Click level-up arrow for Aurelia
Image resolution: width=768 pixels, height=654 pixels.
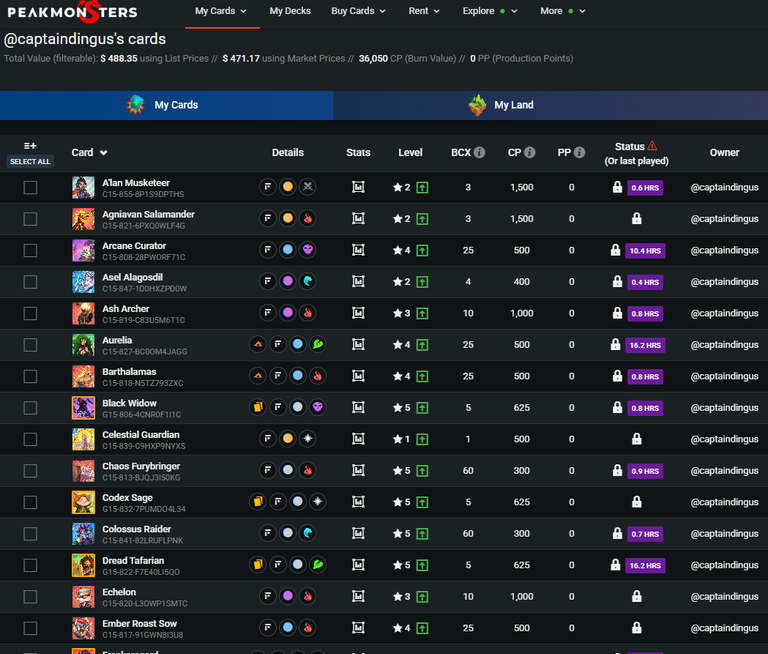coord(422,345)
